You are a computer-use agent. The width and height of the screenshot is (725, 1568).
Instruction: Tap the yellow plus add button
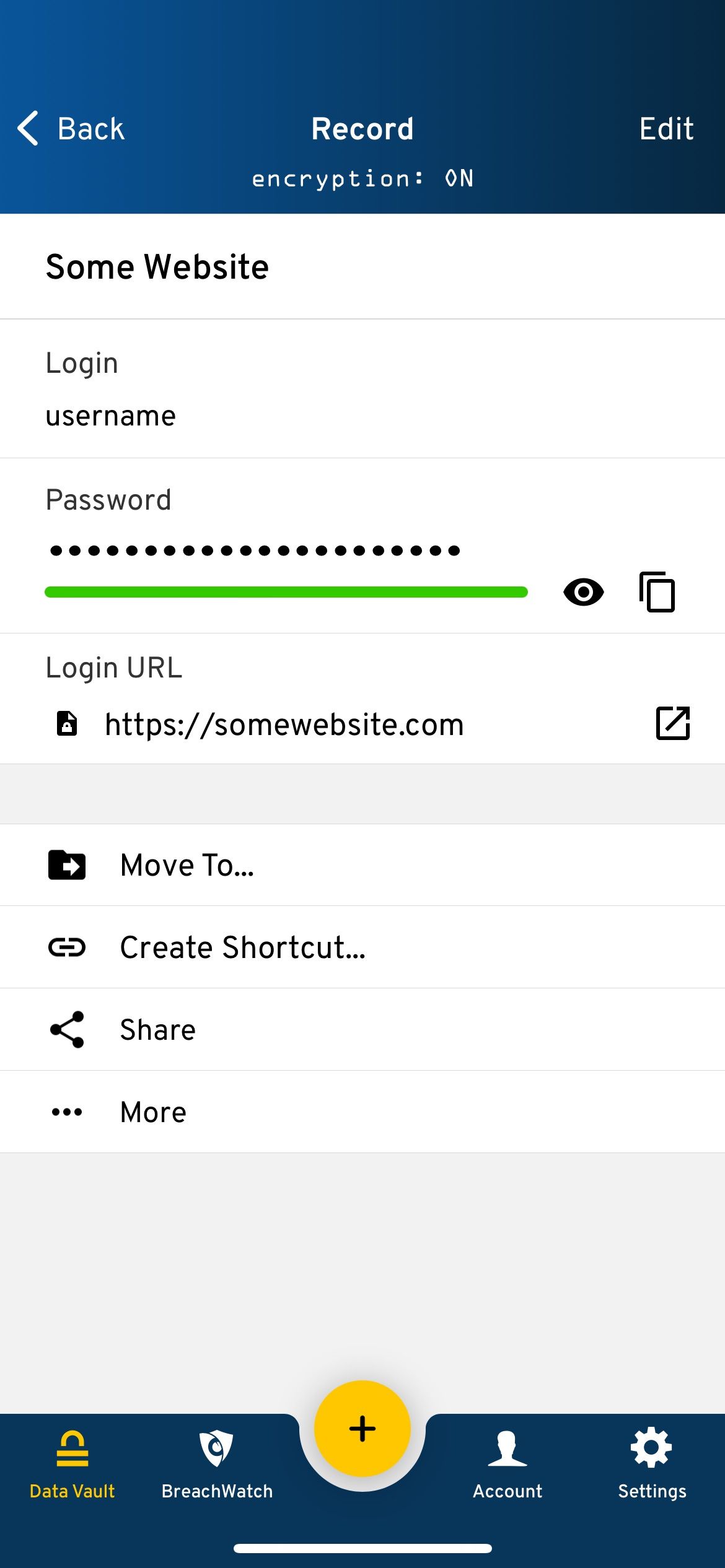click(362, 1429)
